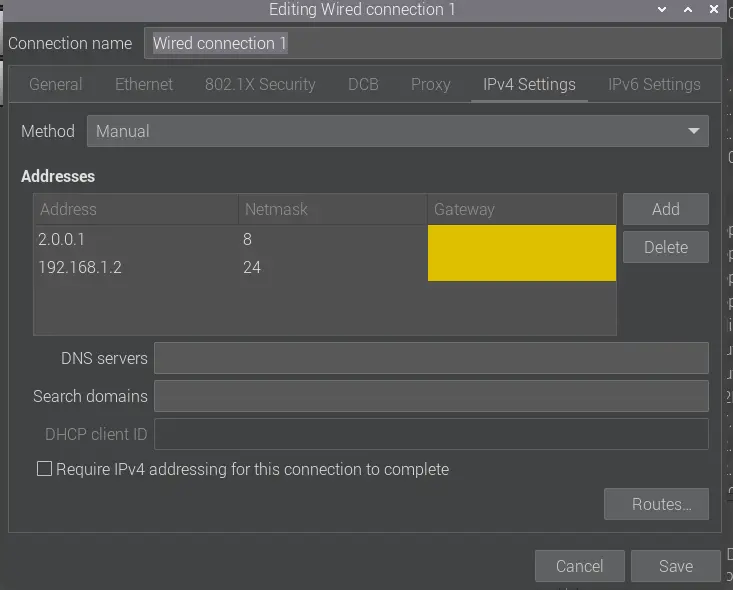
Task: Focus the Connection name text field
Action: pos(433,43)
